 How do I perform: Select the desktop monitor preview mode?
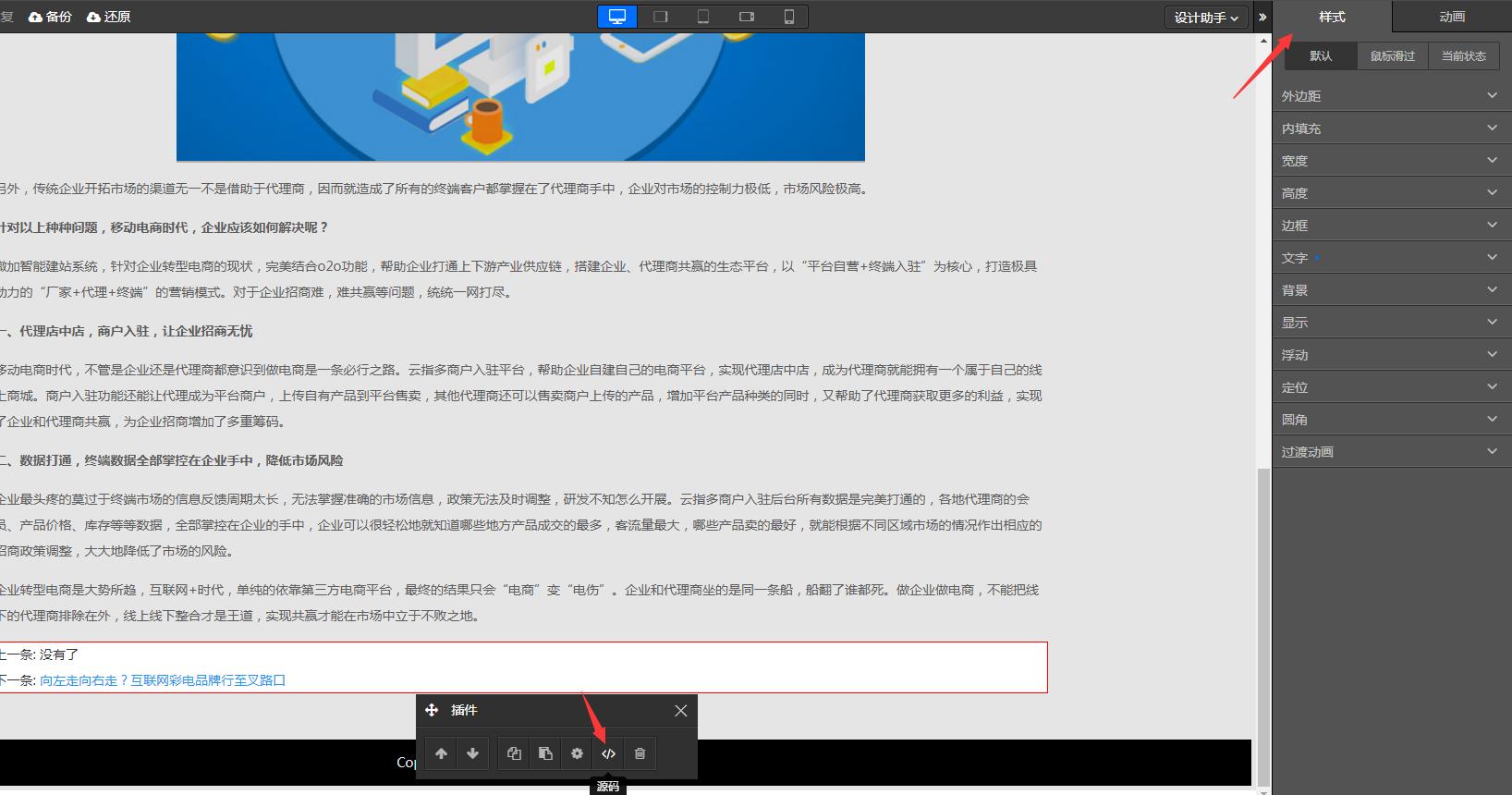617,17
